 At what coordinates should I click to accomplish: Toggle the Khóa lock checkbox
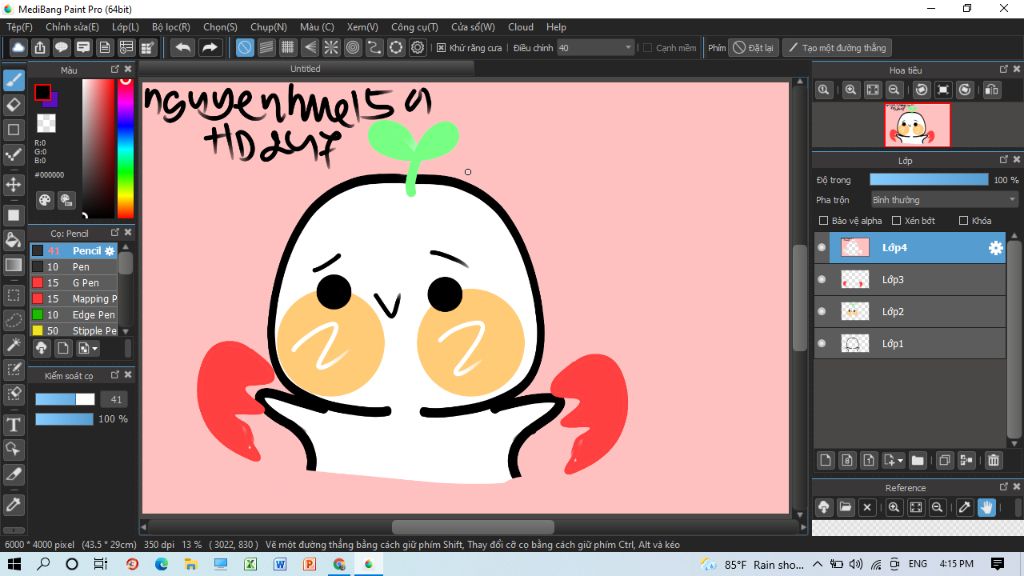pyautogui.click(x=964, y=221)
